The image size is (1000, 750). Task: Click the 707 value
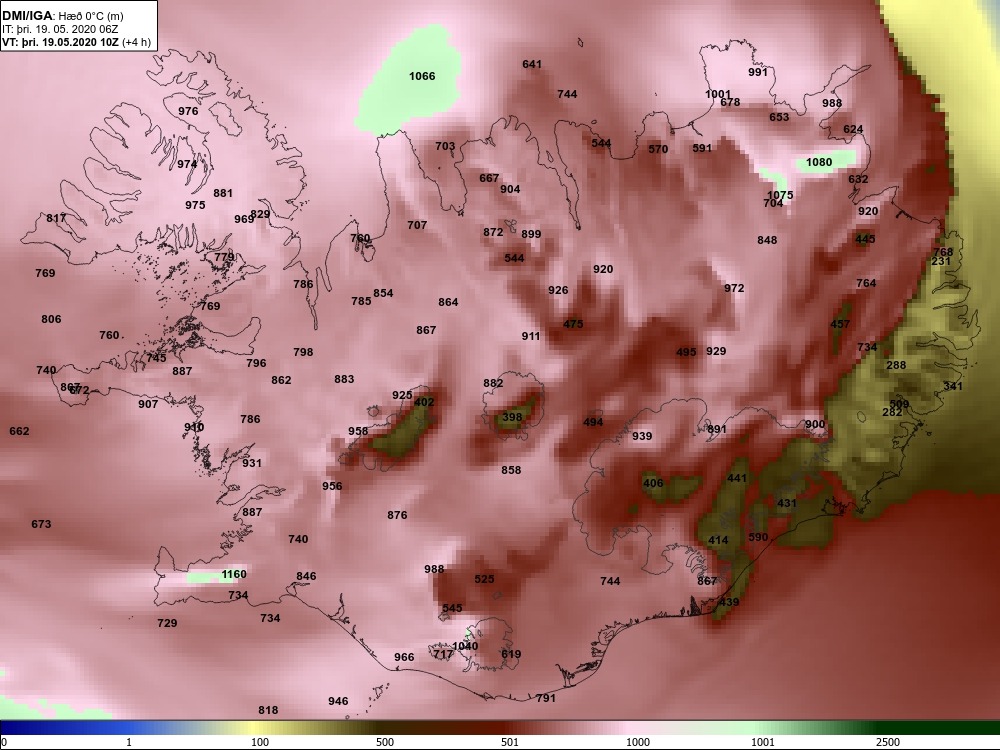pos(417,224)
